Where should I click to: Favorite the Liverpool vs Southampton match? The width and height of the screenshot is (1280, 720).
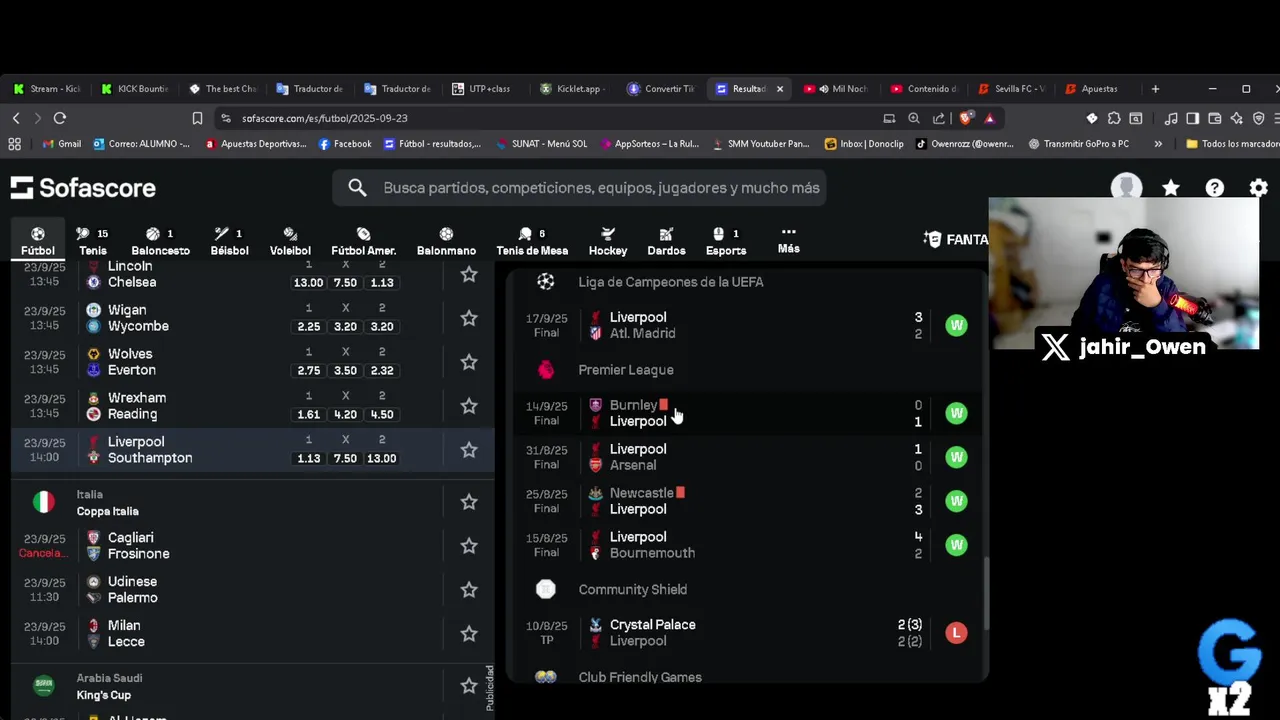point(469,450)
